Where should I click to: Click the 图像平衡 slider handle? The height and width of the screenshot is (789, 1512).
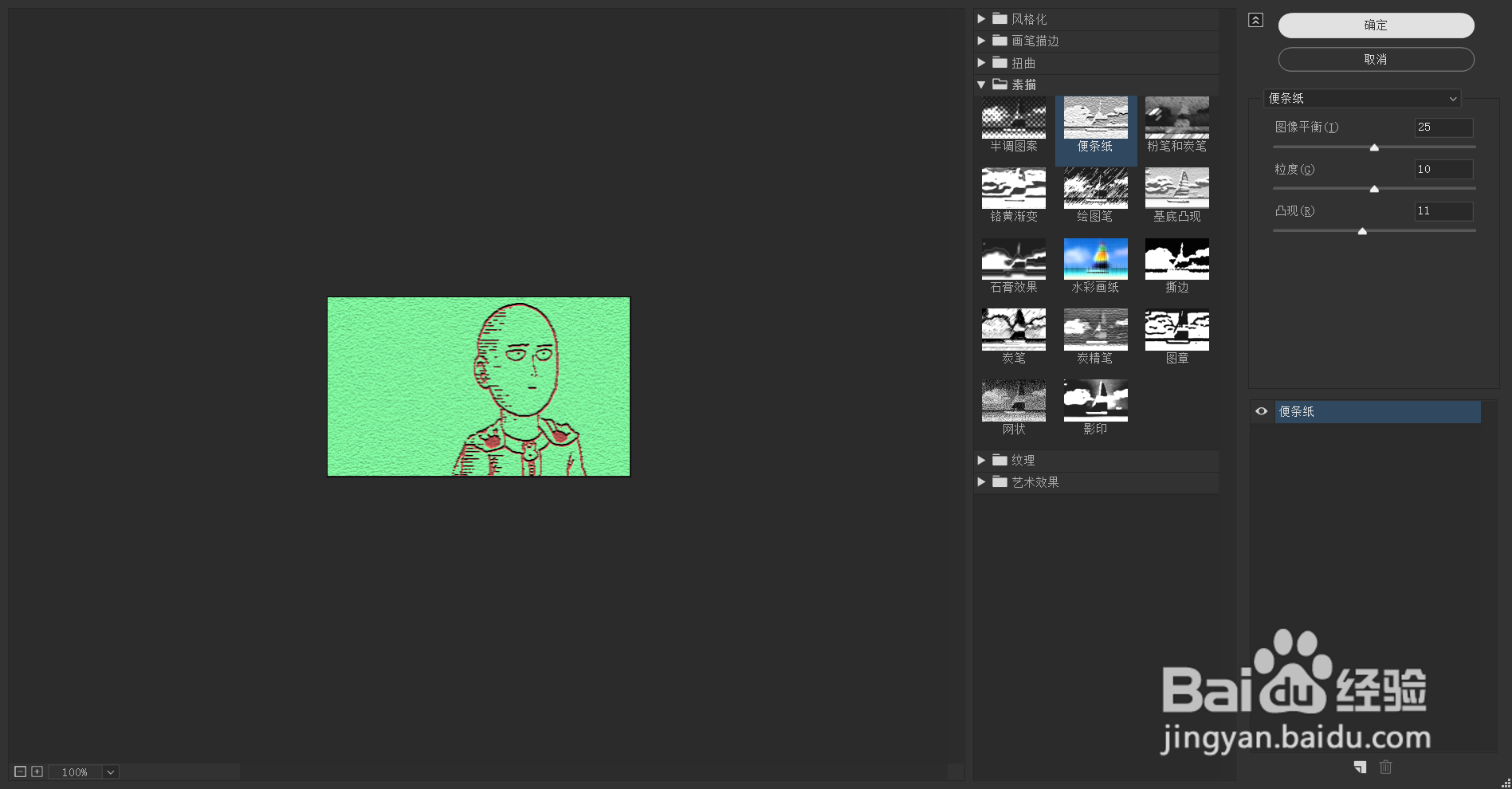[1374, 147]
